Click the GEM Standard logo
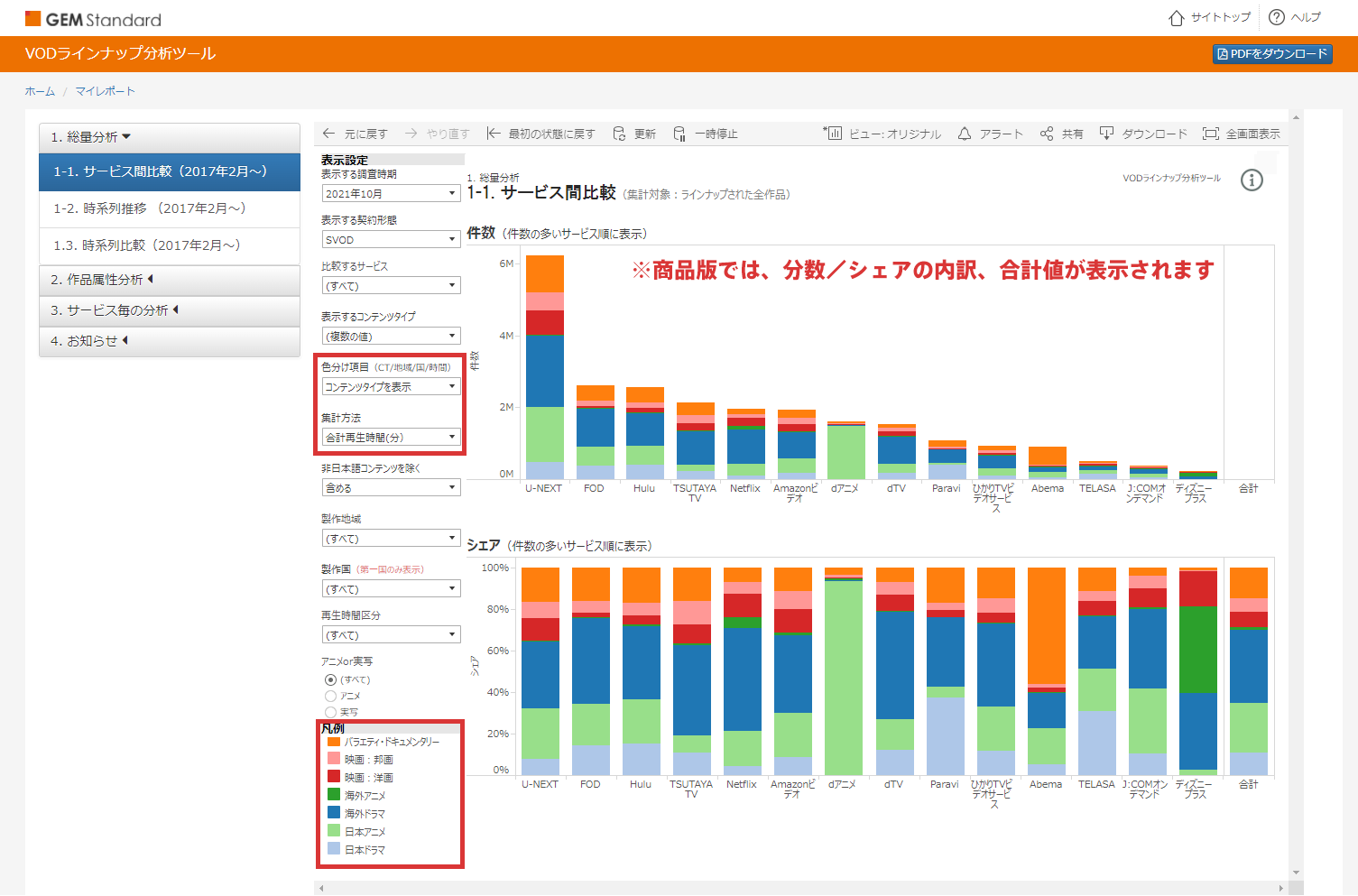 tap(93, 19)
